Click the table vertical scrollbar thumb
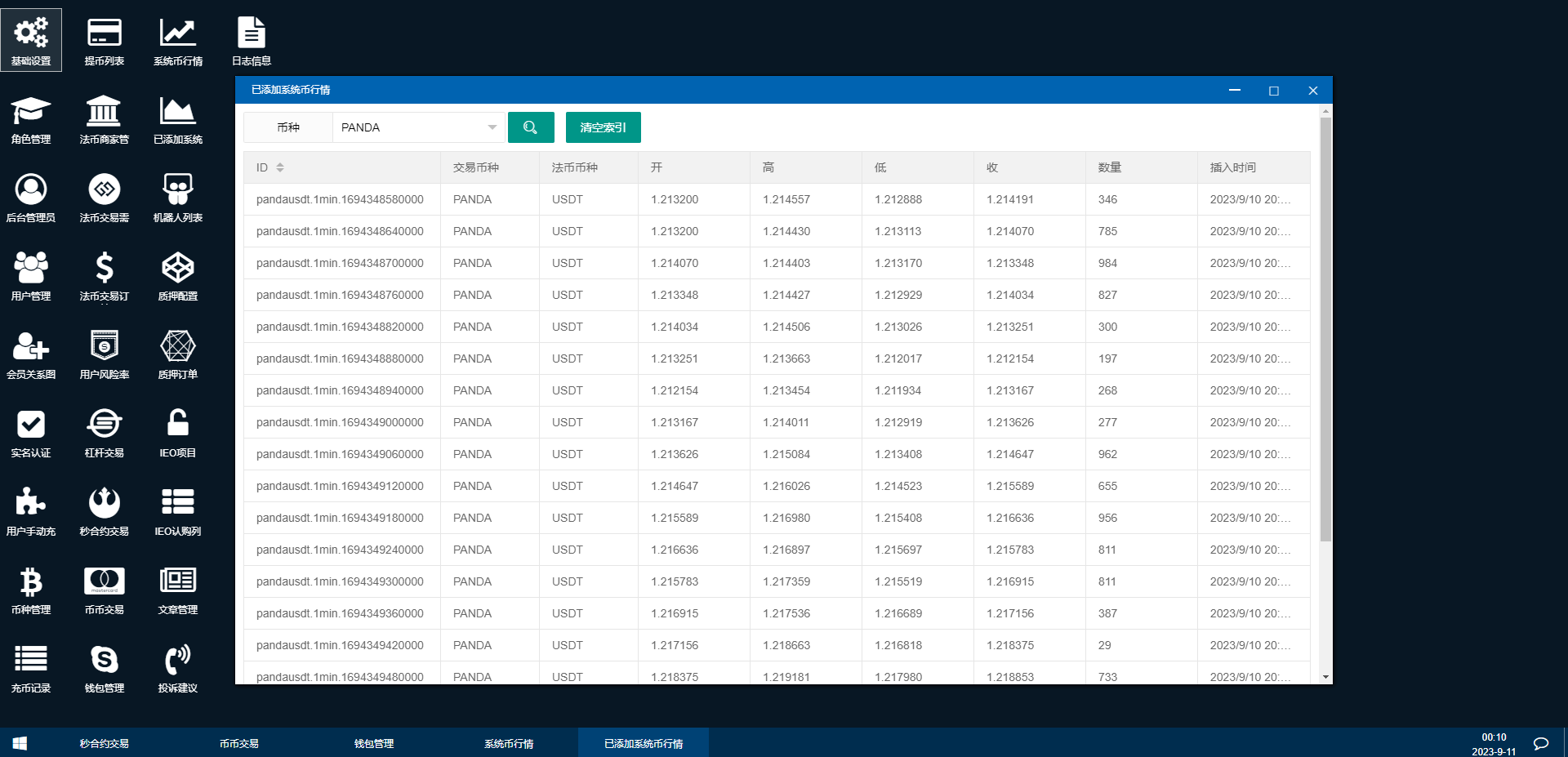This screenshot has width=1568, height=757. coord(1325,327)
